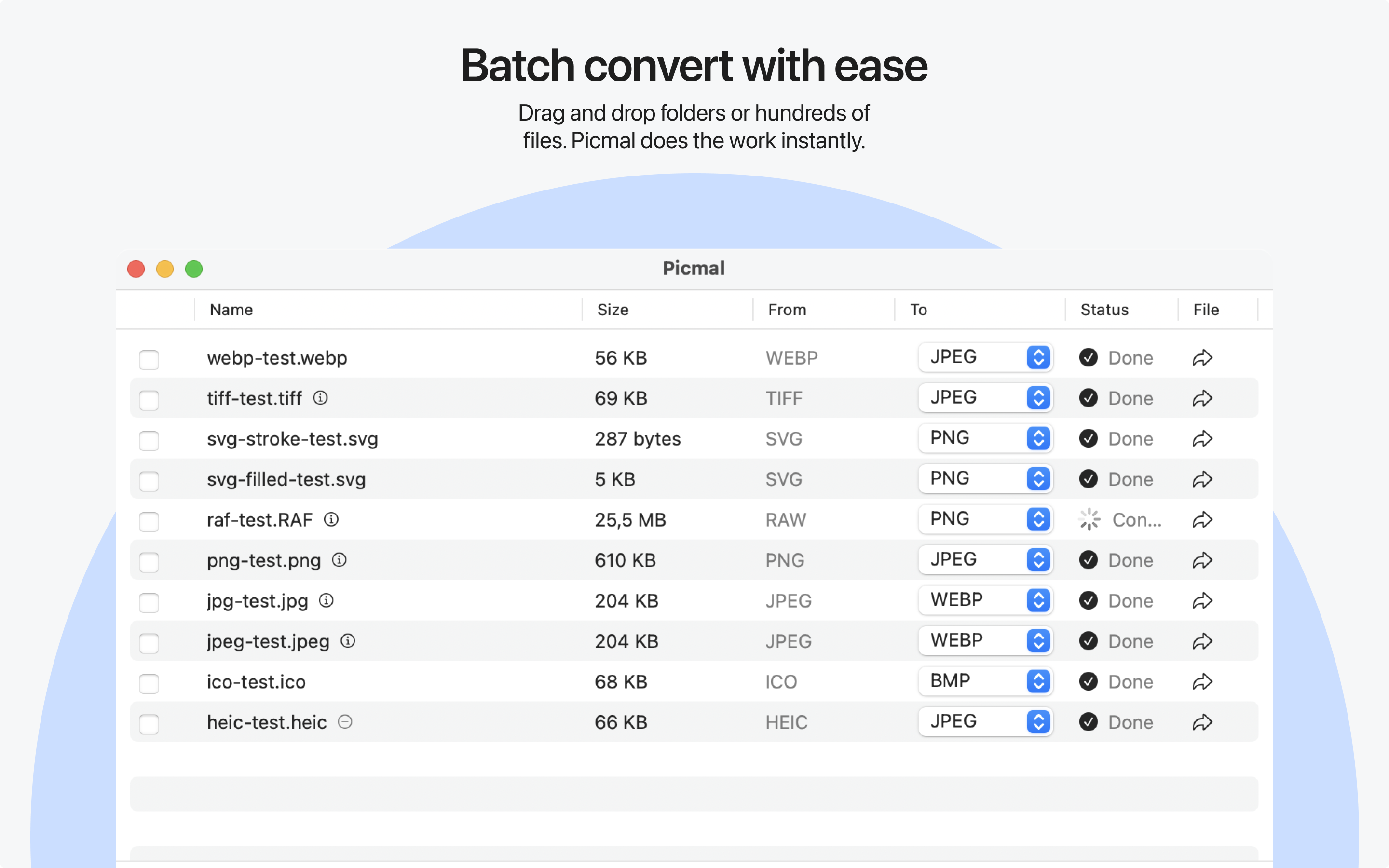The width and height of the screenshot is (1389, 868).
Task: Click the Size column header
Action: 613,310
